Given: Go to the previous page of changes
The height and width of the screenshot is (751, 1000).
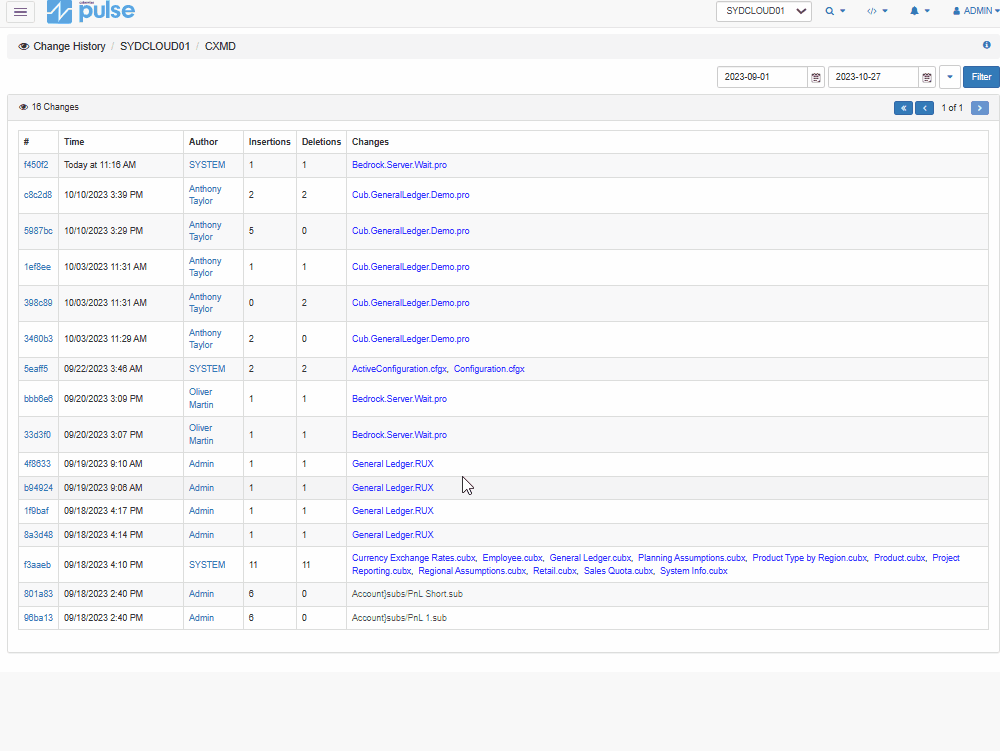Looking at the screenshot, I should coord(924,108).
